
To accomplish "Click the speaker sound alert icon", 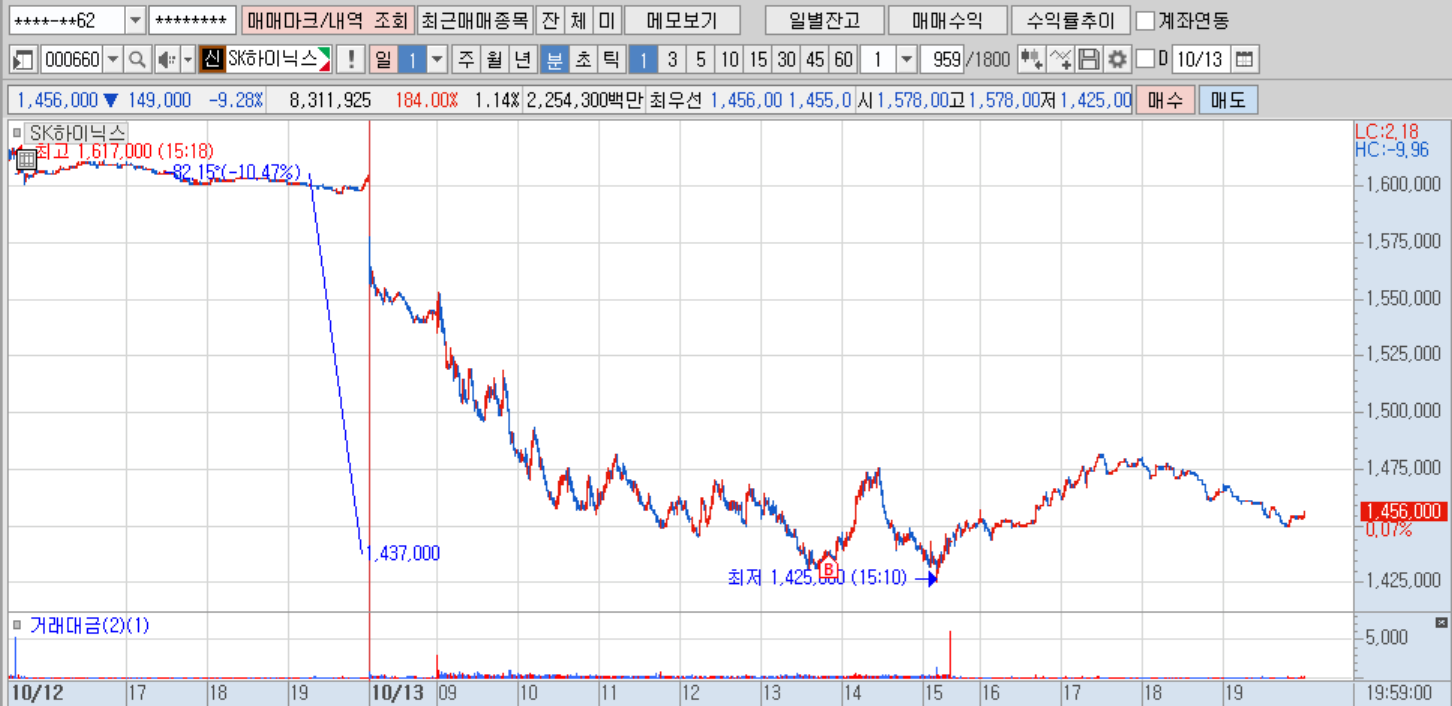I will 166,60.
